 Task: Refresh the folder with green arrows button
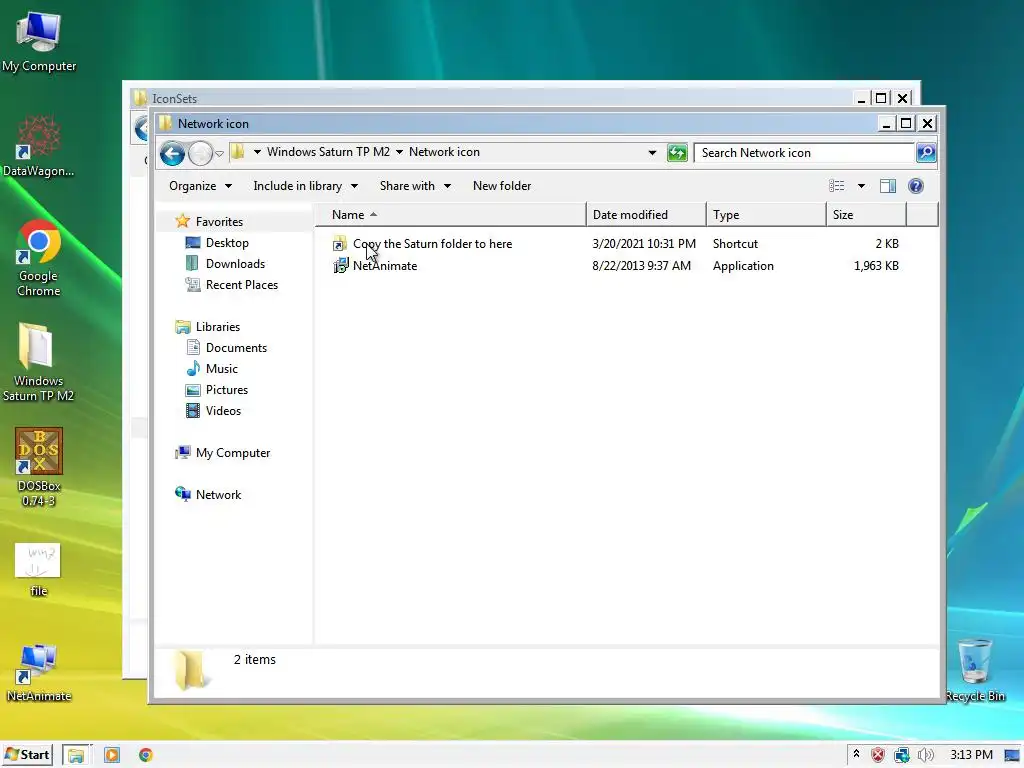677,153
